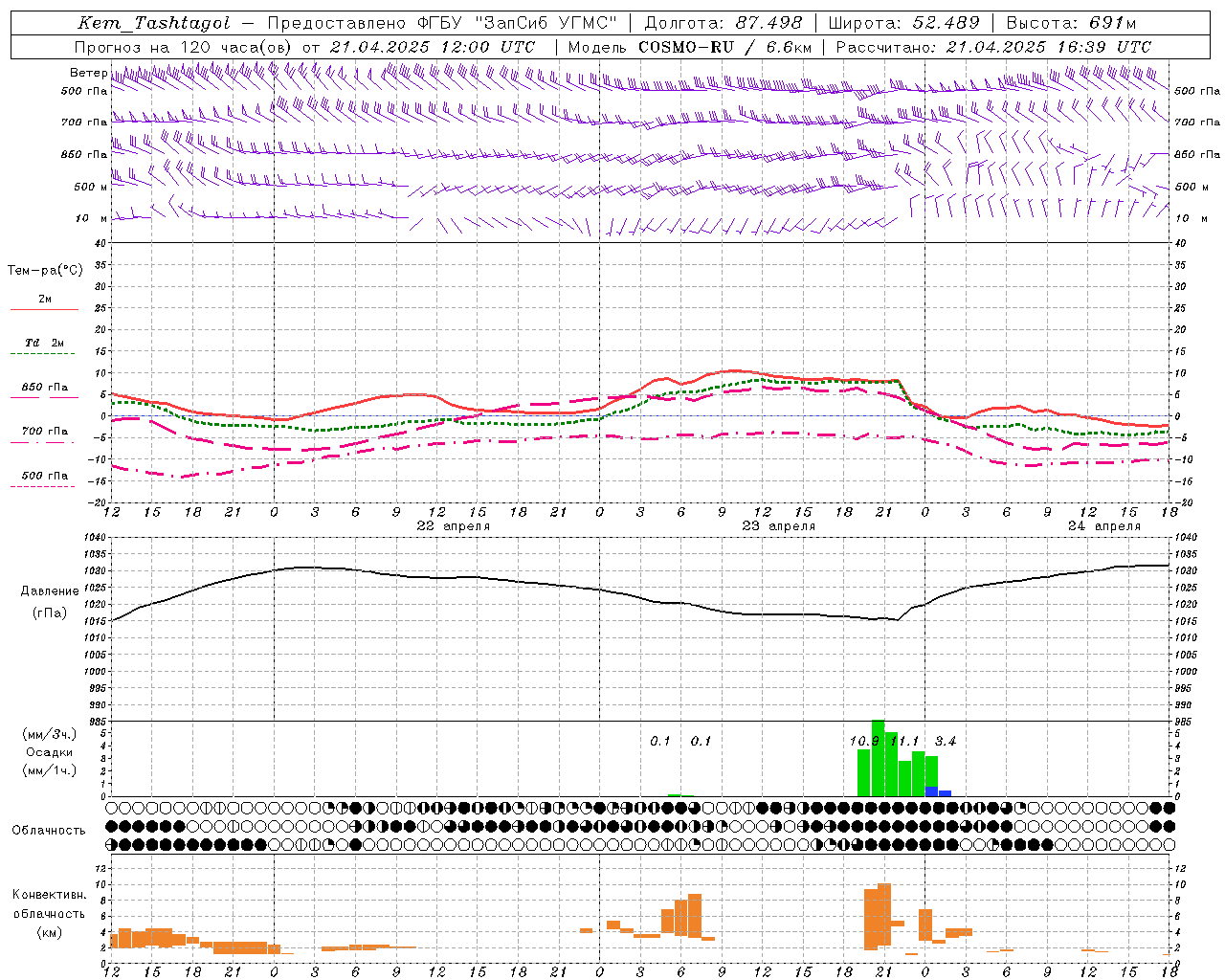Click the 3.4 precipitation value
Screen dimensions: 1225x980
click(x=946, y=741)
